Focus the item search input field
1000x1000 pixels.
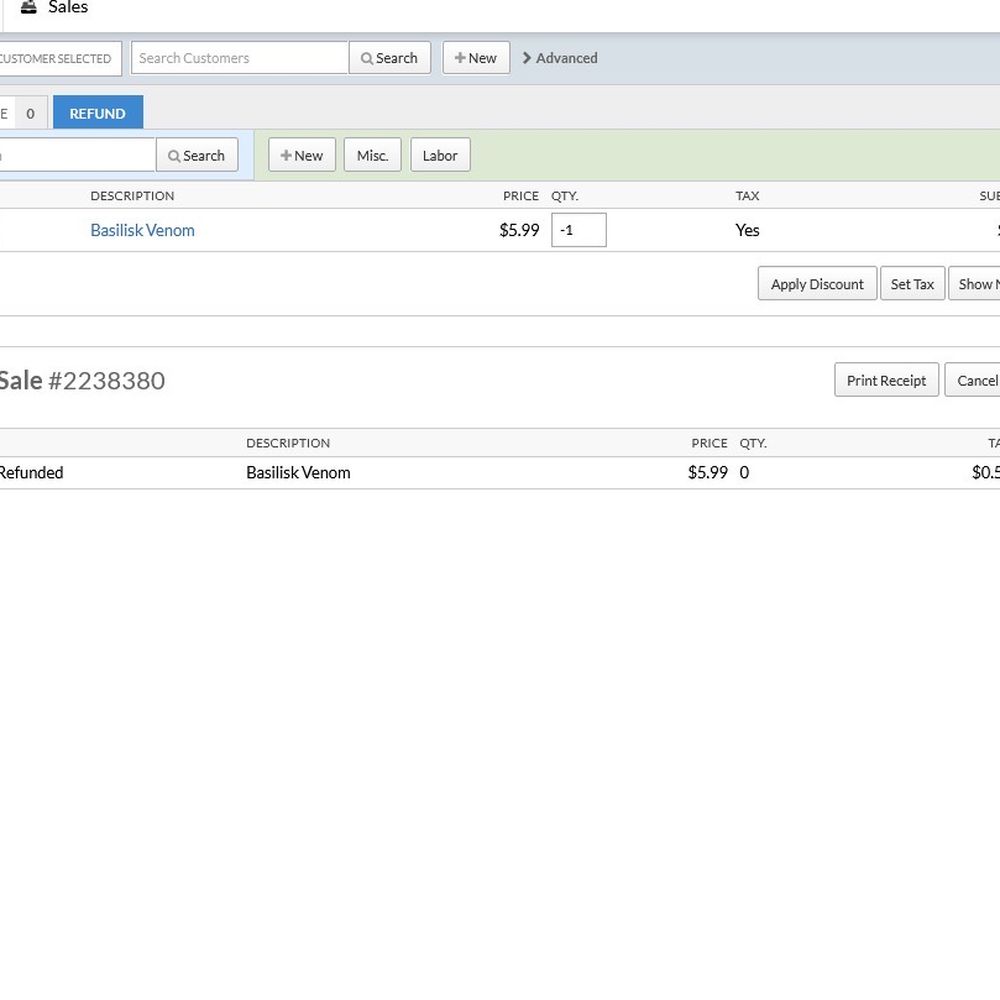[x=77, y=155]
